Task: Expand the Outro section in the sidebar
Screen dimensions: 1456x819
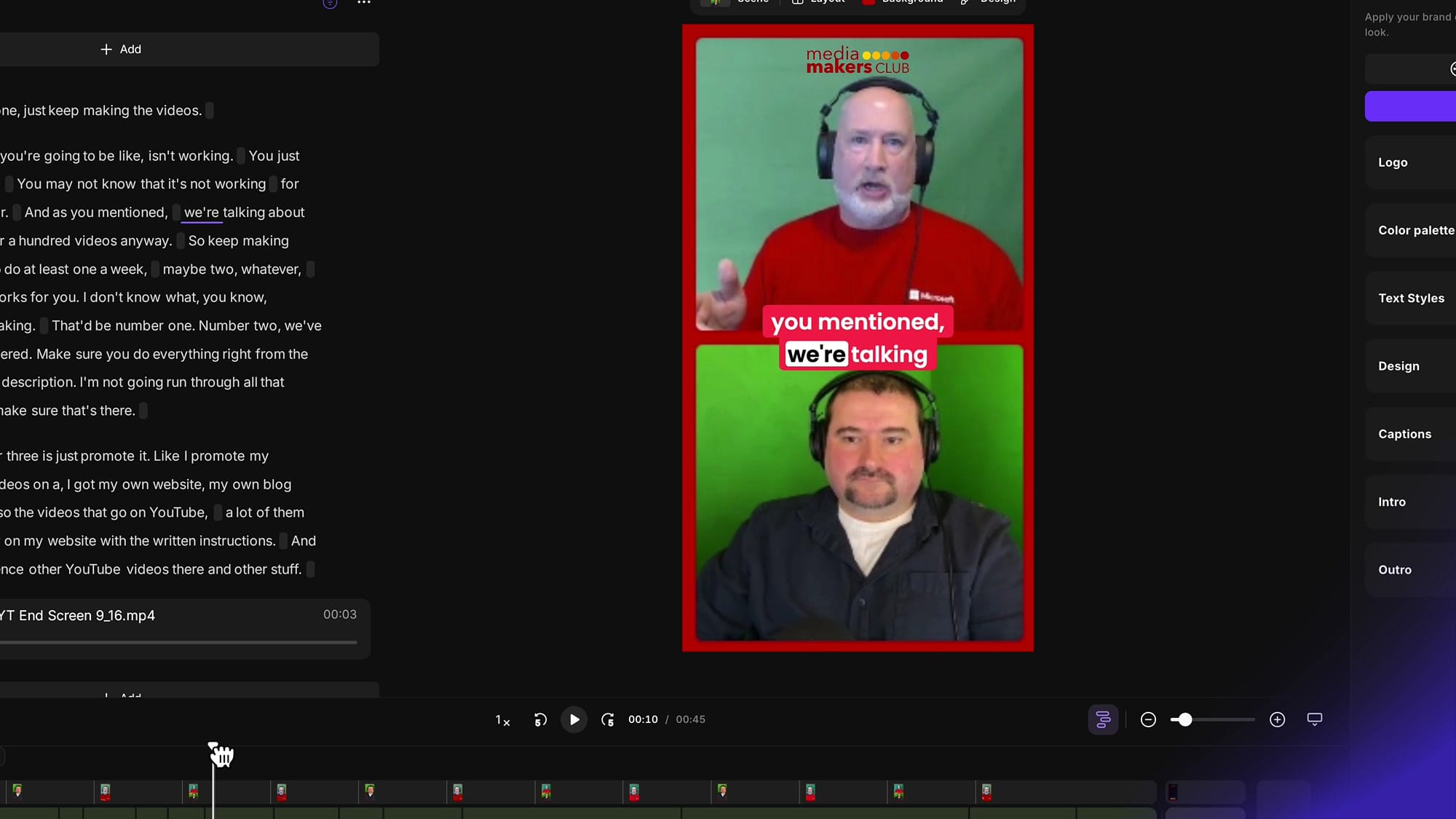Action: [x=1395, y=569]
